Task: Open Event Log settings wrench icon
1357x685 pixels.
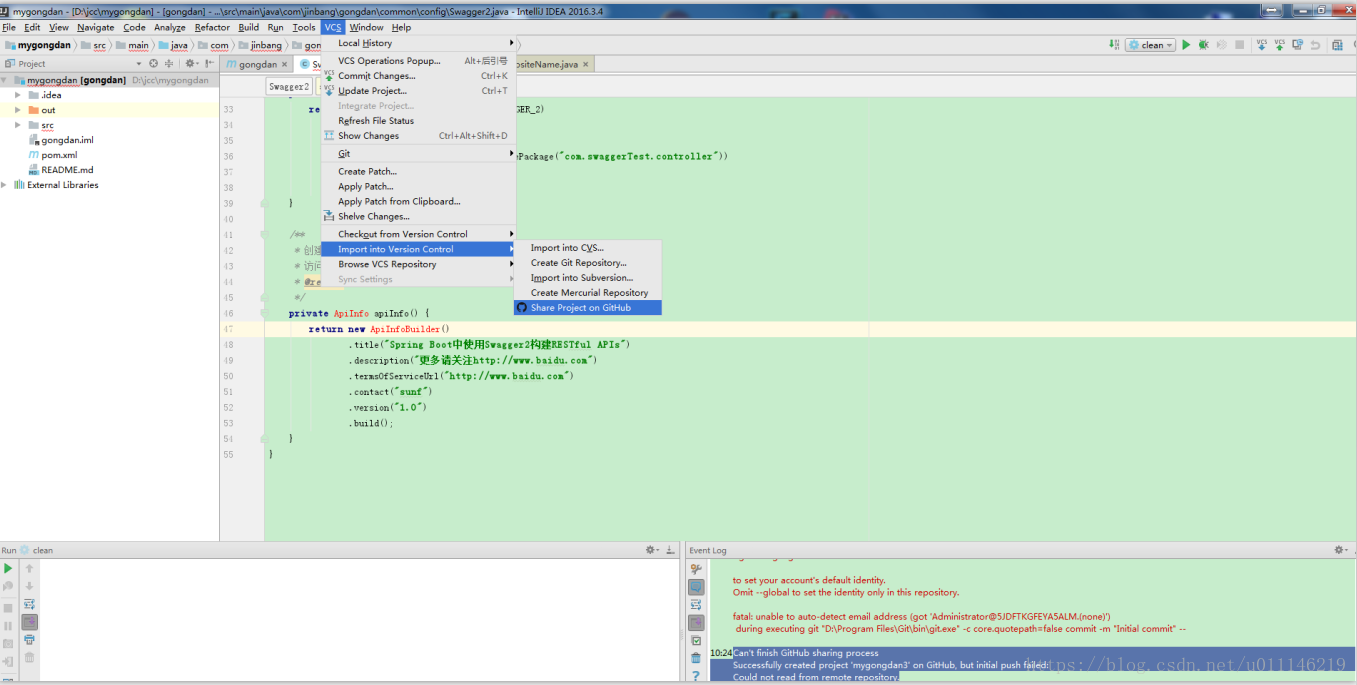Action: pos(696,569)
